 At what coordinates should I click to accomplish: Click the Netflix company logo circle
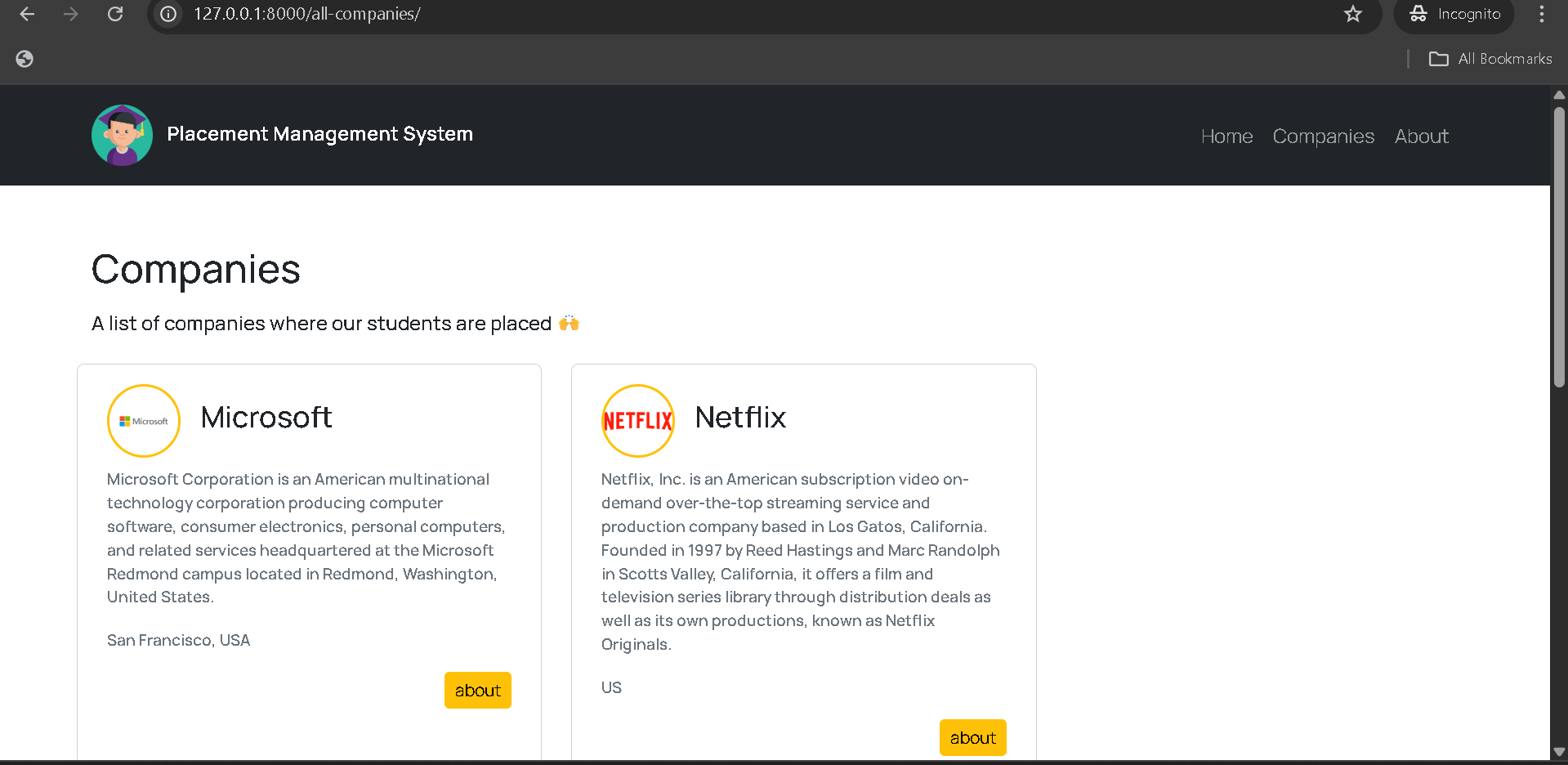[637, 420]
